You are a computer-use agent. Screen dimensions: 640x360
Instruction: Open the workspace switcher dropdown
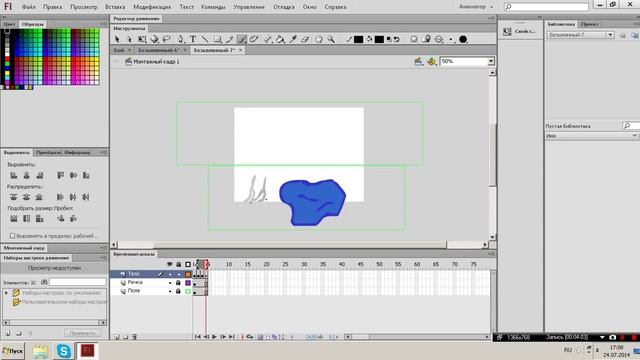coord(476,7)
